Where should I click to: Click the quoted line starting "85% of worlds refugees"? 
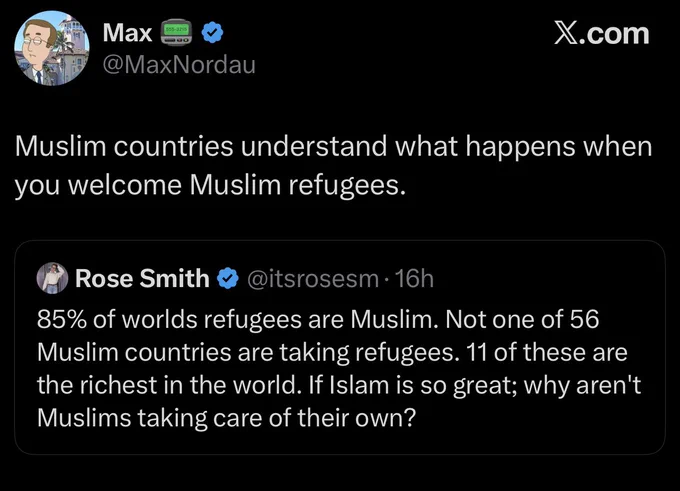[x=318, y=320]
